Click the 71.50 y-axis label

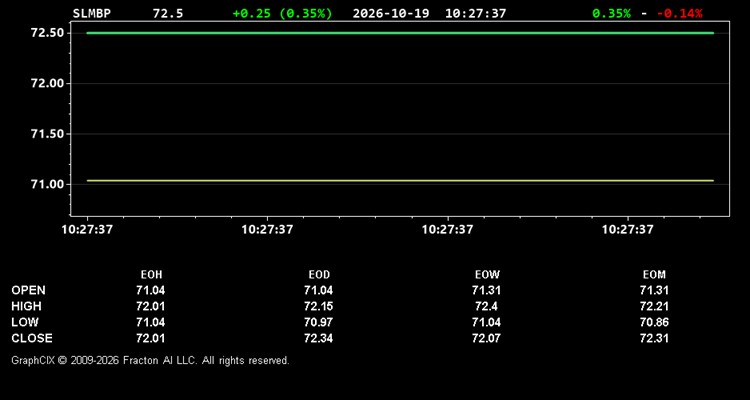[47, 134]
